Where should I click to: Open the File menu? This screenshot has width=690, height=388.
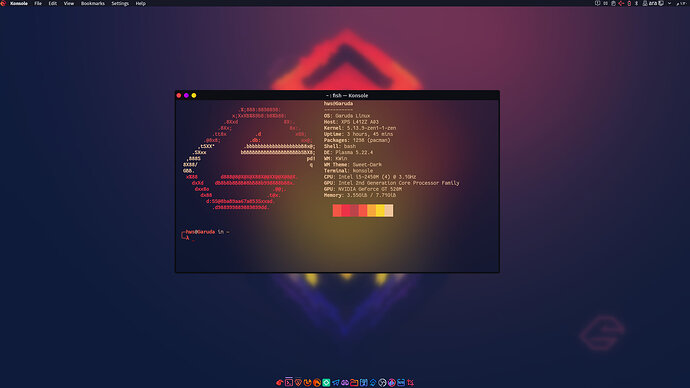[38, 3]
